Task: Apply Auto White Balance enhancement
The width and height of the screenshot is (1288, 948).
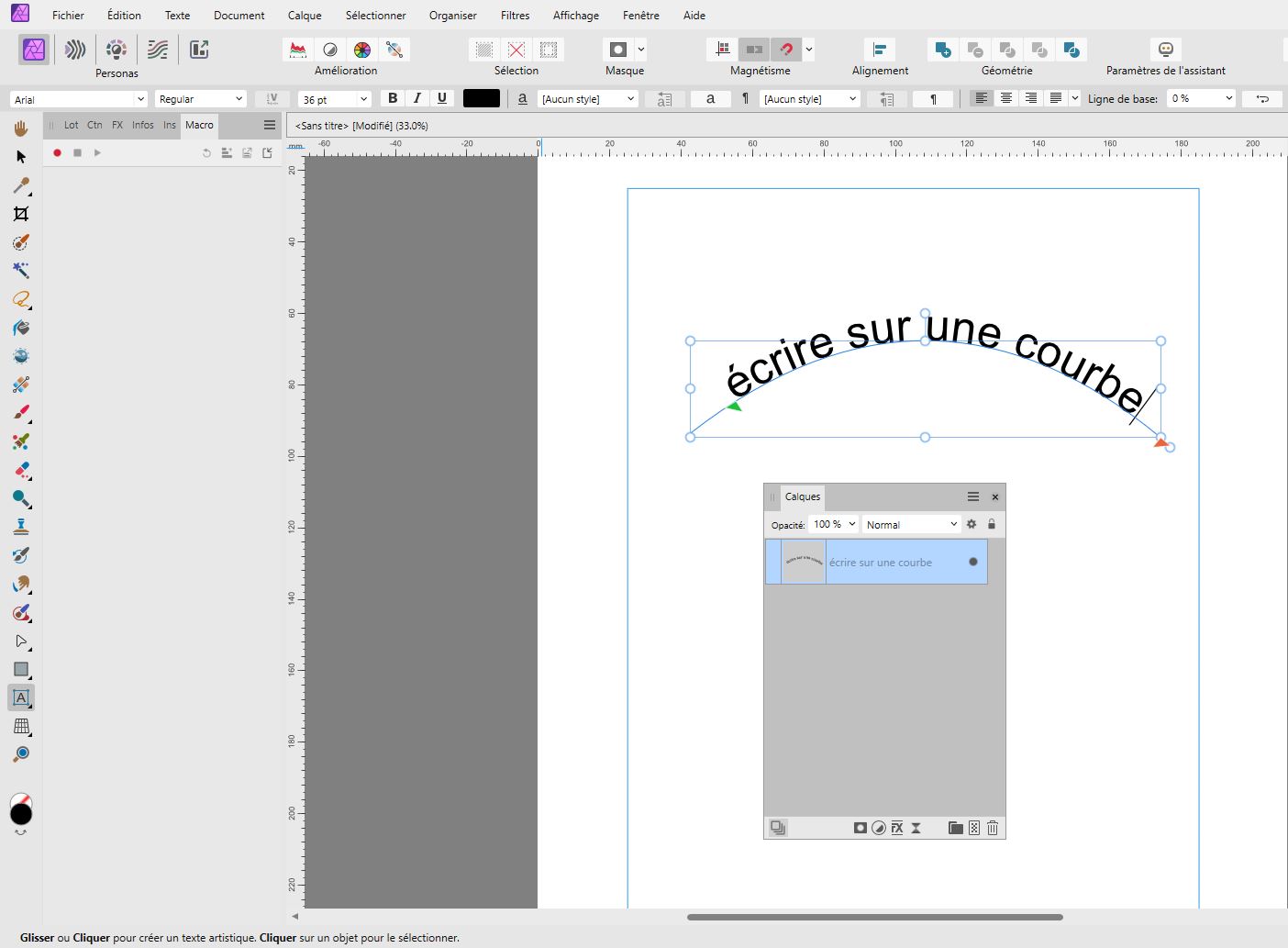Action: tap(394, 50)
